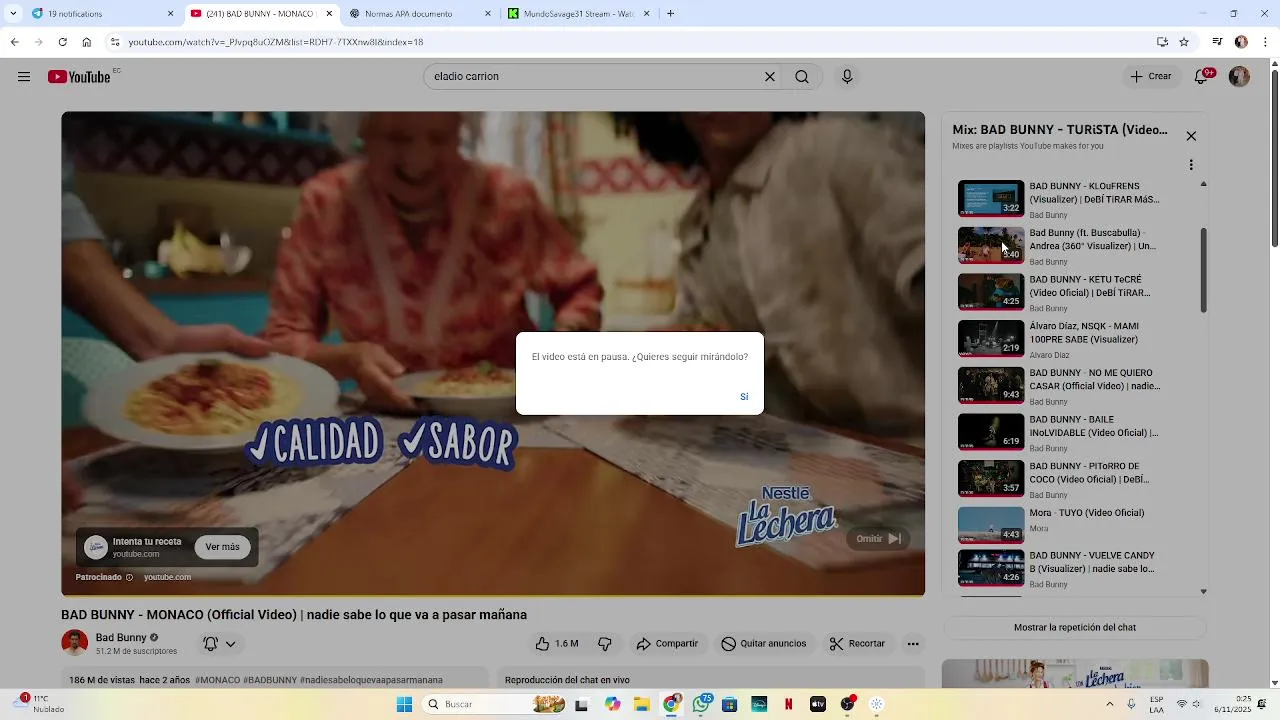Open the taskbar clock 0:25

(1241, 704)
